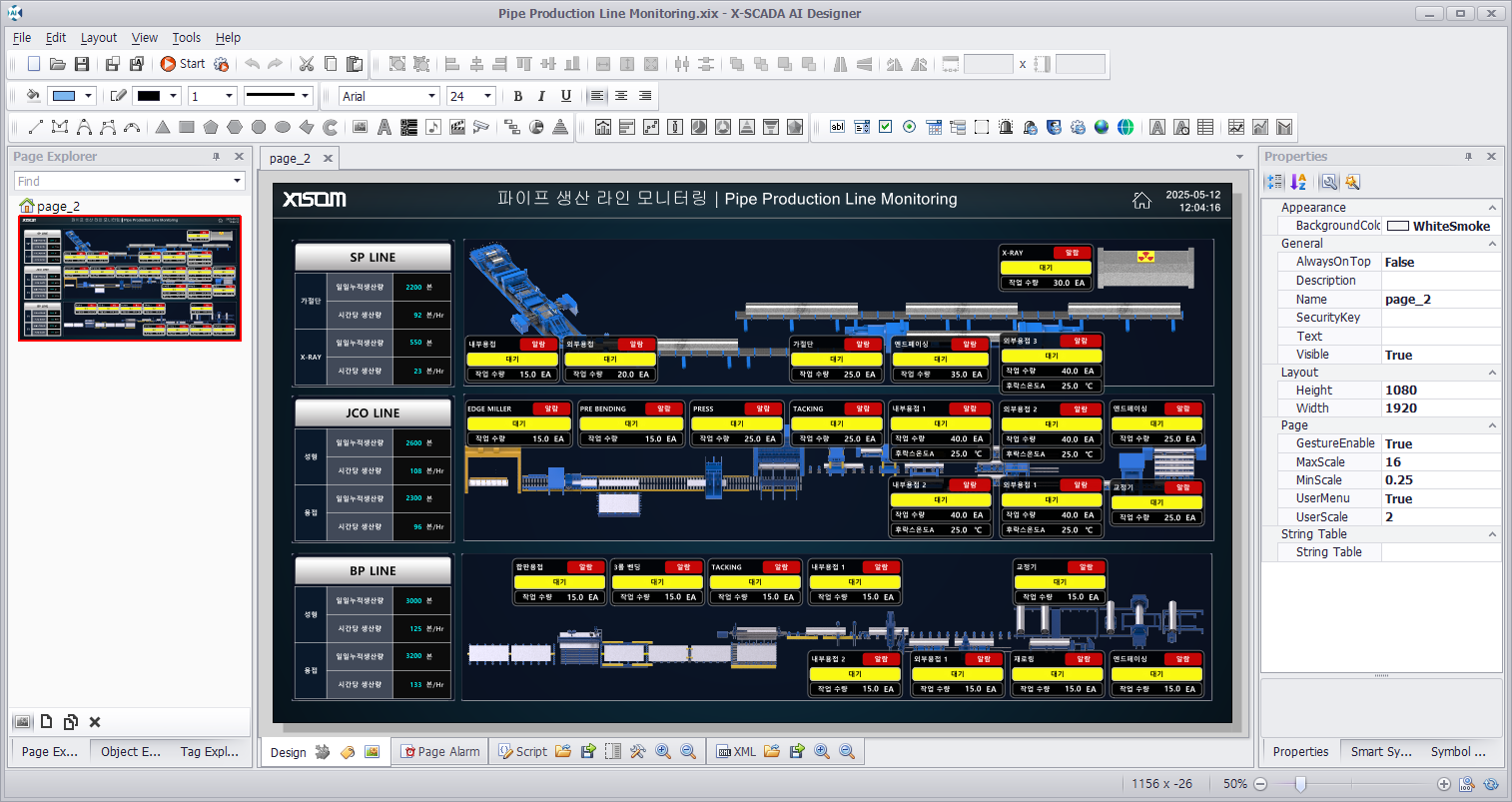Open the Tools menu
Screen dimensions: 1512x802
coord(187,37)
